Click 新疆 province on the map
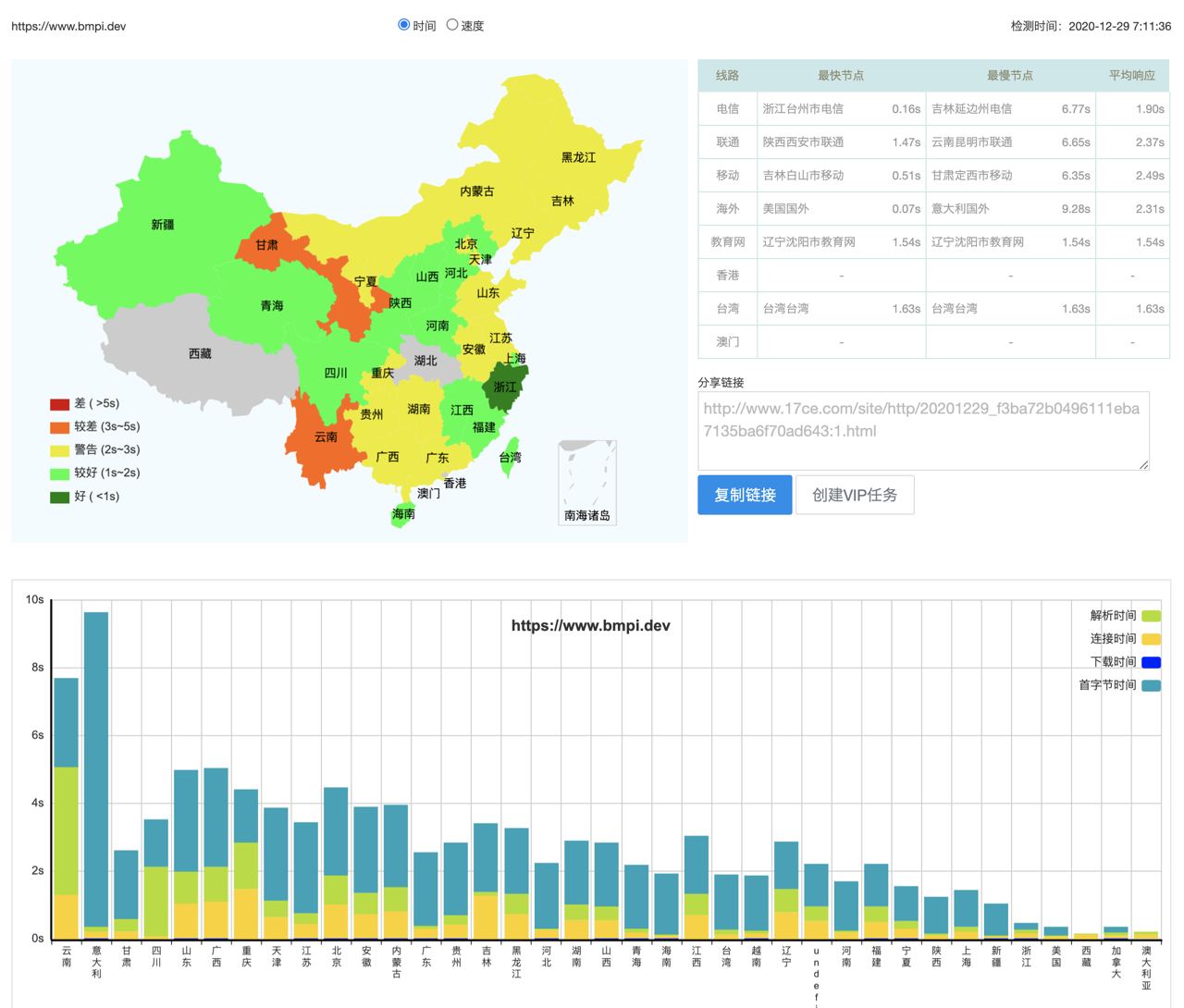Viewport: 1184px width, 1008px height. 162,225
